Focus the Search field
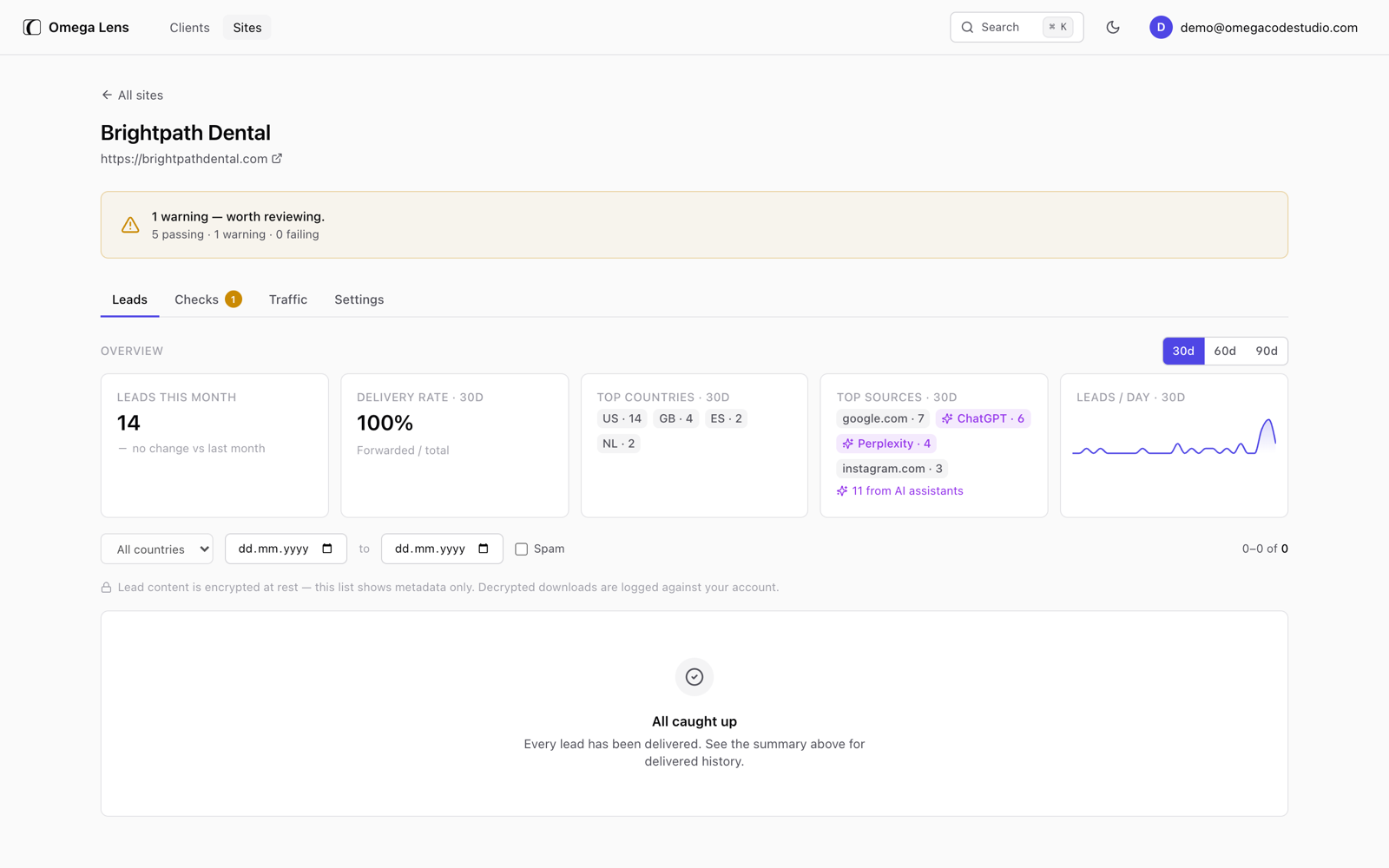Screen dimensions: 1389x868 point(1017,27)
